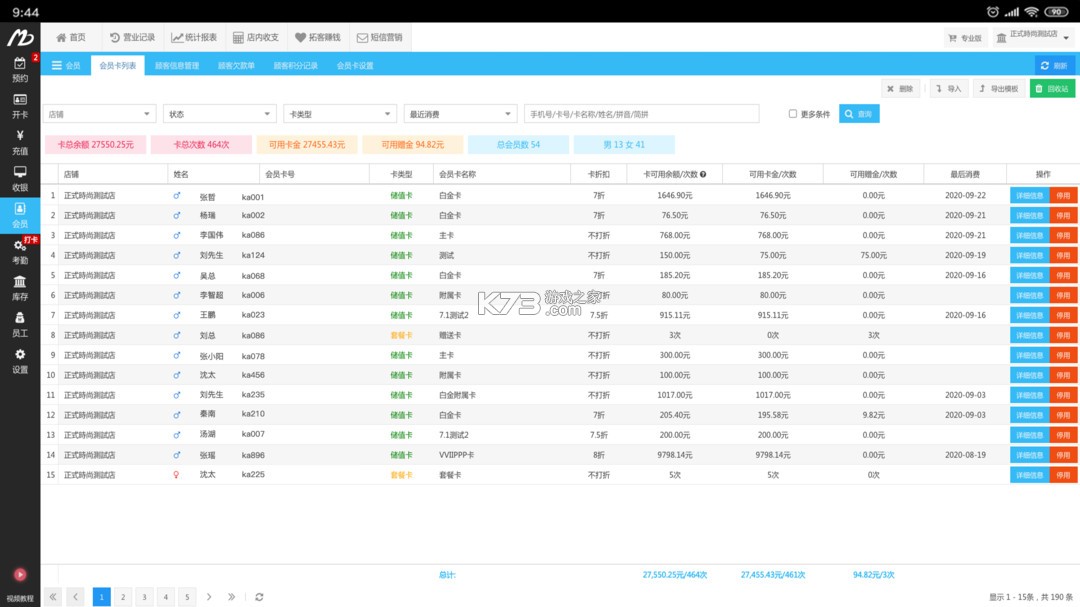Open the 营业记录 menu

[x=132, y=37]
